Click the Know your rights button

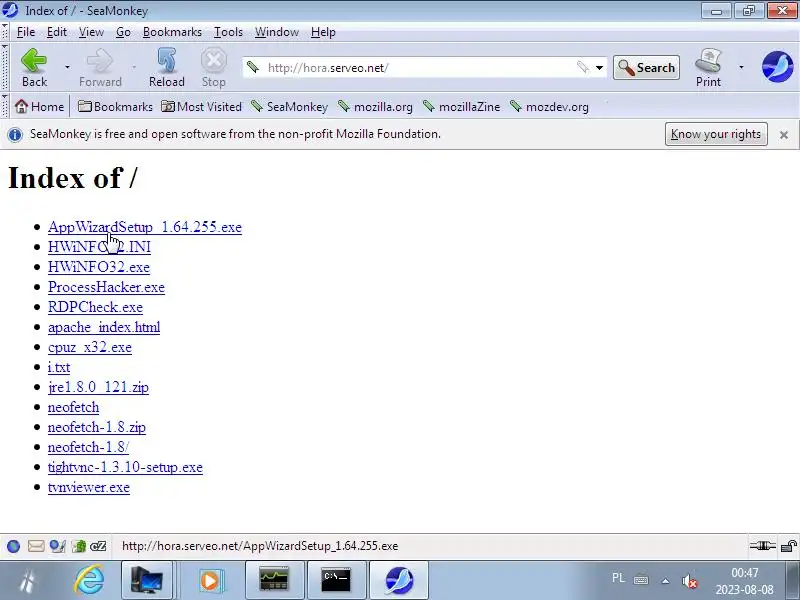point(716,134)
